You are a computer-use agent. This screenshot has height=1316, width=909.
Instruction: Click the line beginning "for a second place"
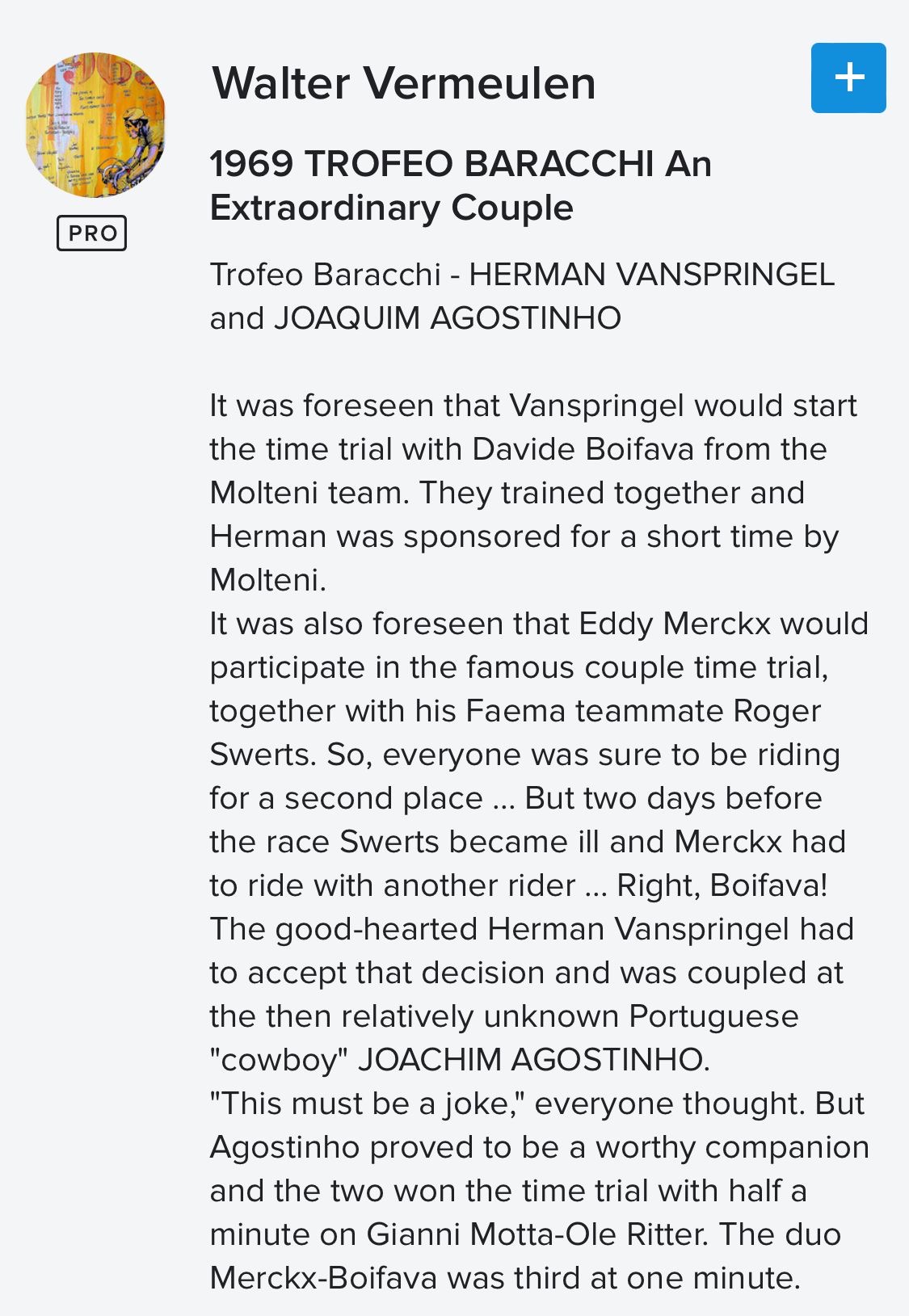[x=516, y=798]
